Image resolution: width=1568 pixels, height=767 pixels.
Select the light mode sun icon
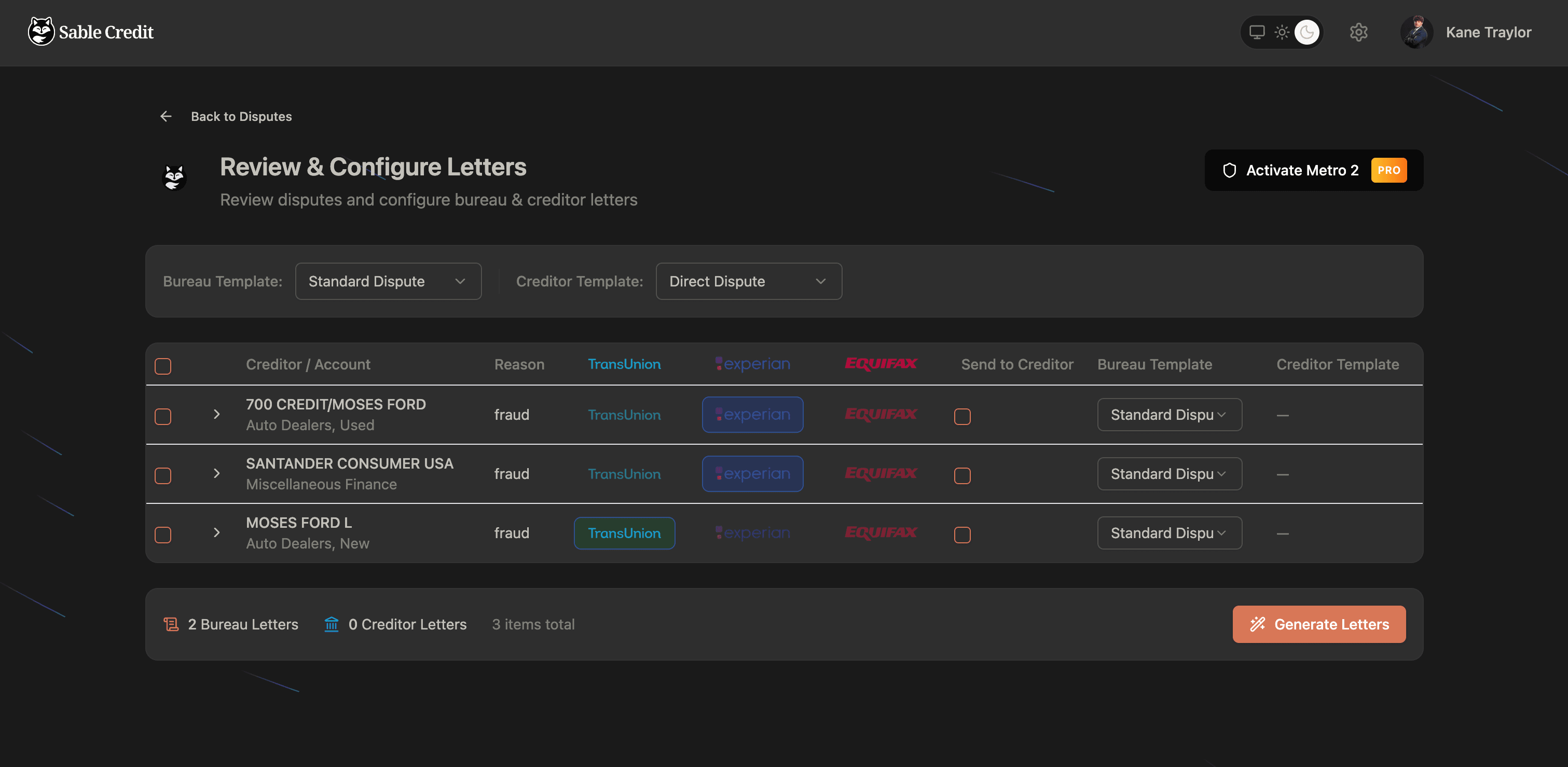[x=1281, y=32]
